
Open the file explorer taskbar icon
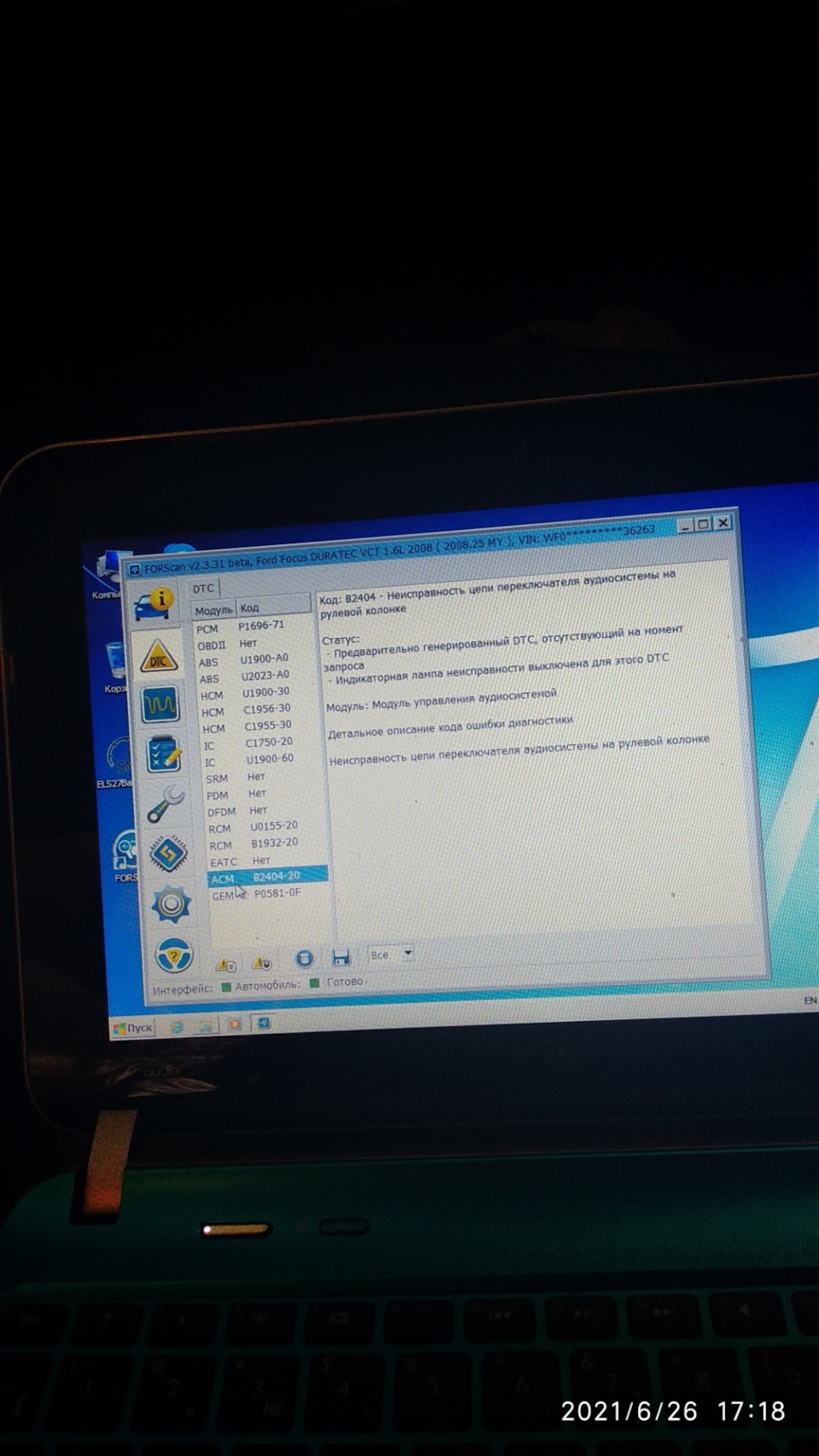point(206,1026)
